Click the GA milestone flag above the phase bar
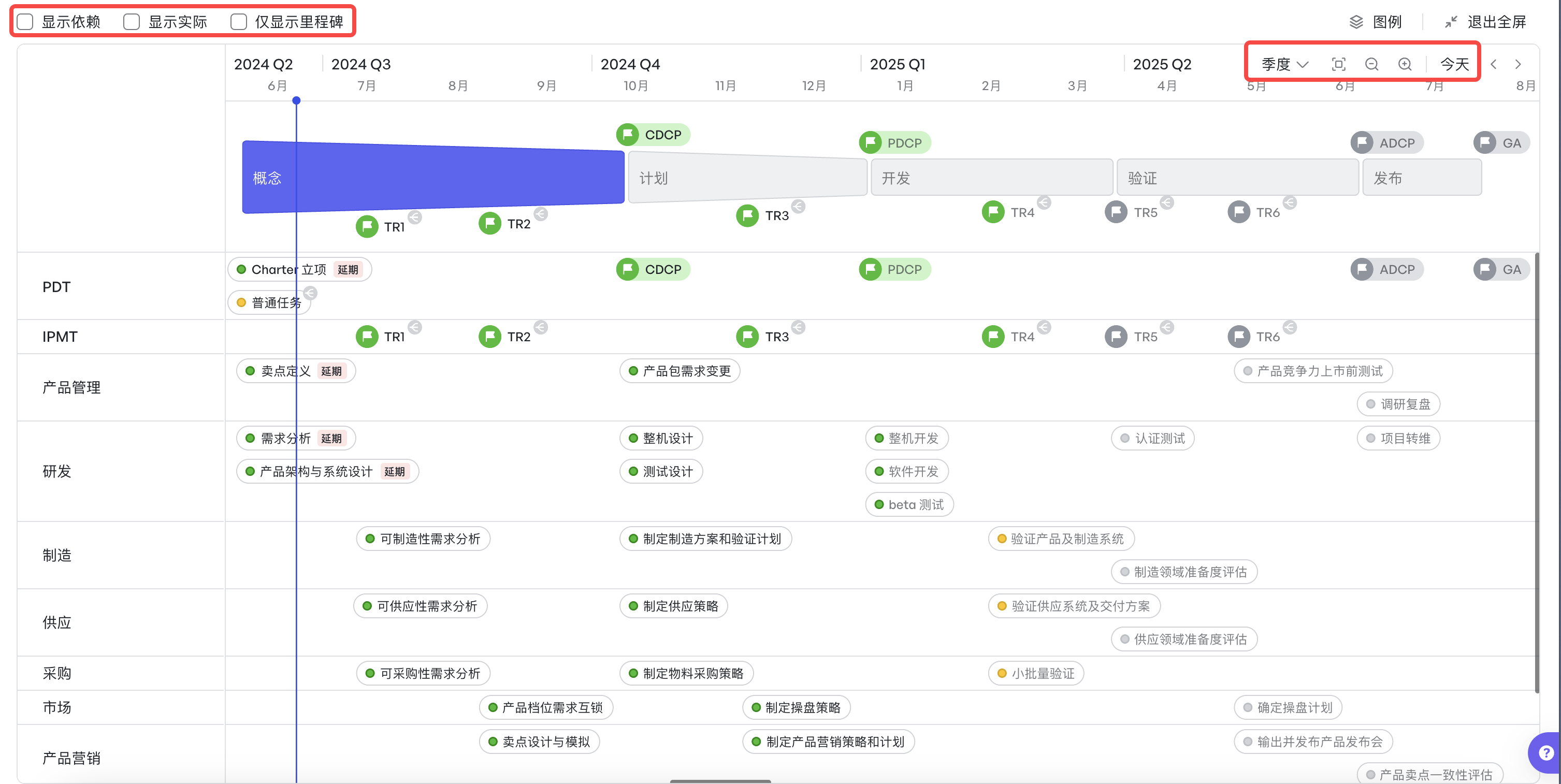1561x784 pixels. 1501,143
